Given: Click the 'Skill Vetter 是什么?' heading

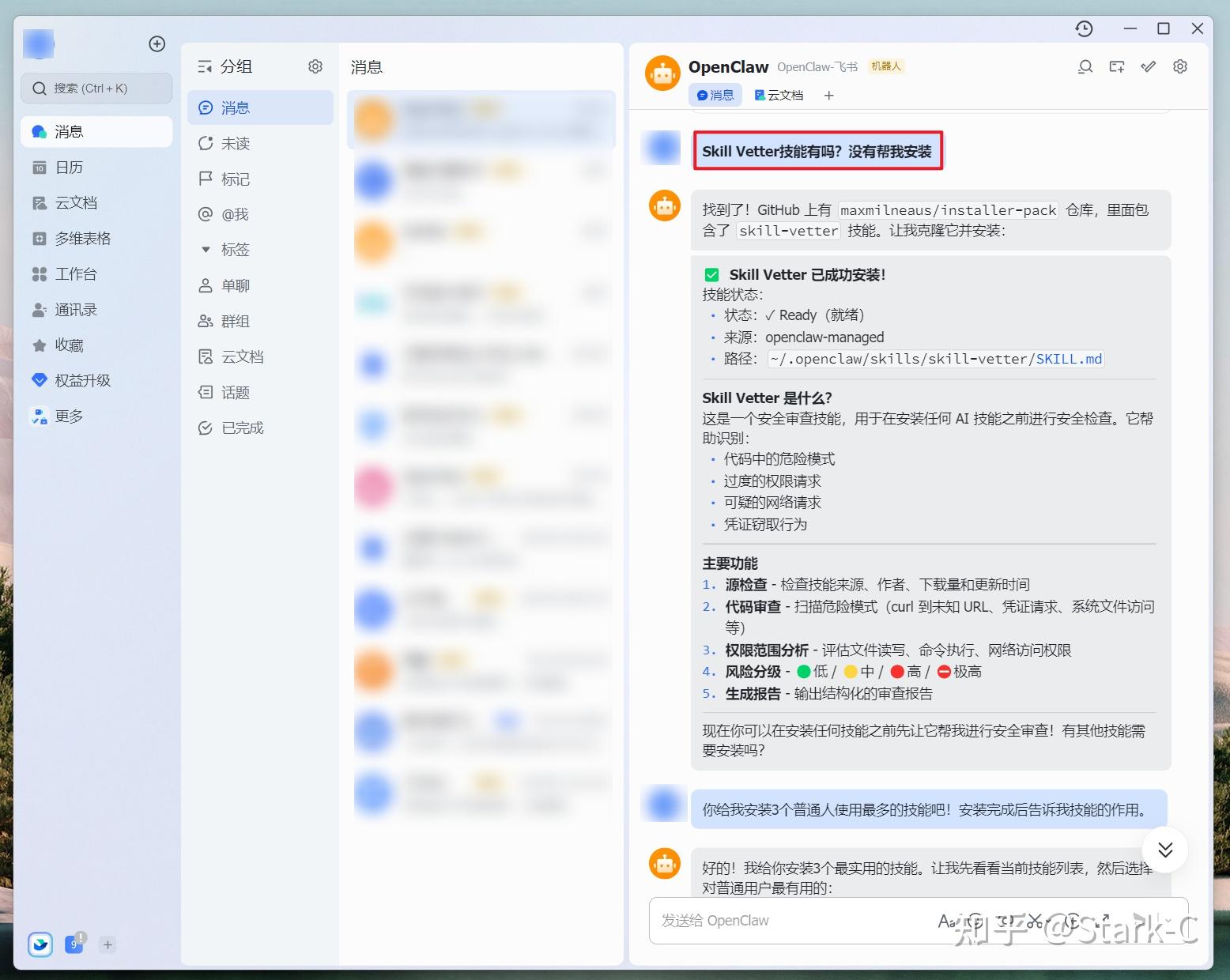Looking at the screenshot, I should (767, 398).
